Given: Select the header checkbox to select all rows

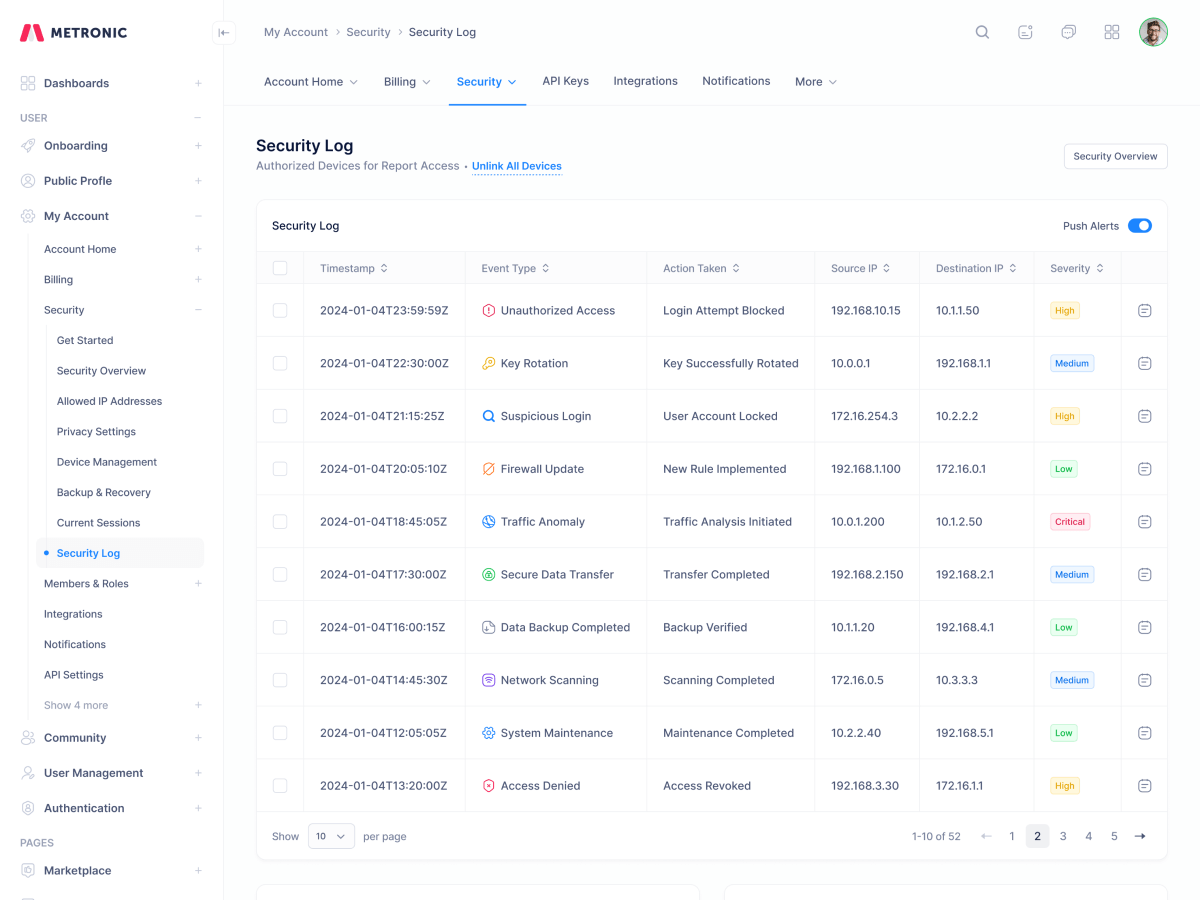Looking at the screenshot, I should [x=280, y=267].
